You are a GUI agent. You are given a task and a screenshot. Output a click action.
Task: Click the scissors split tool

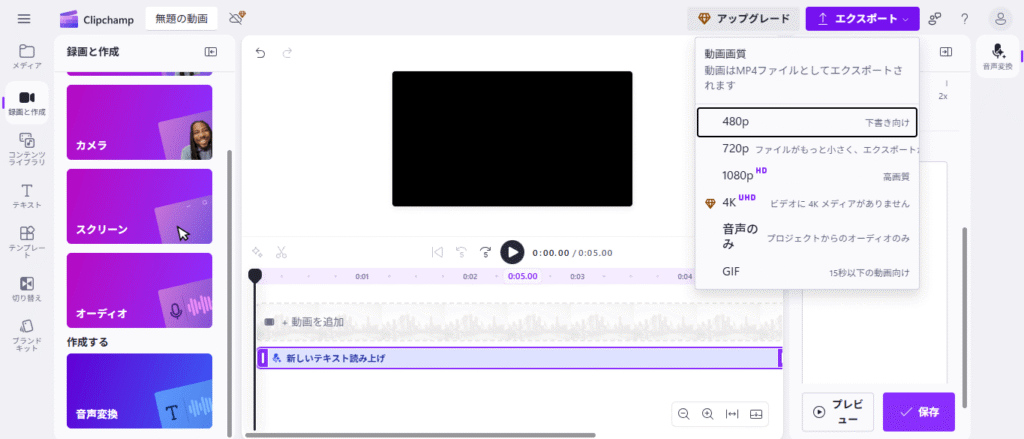[x=282, y=252]
